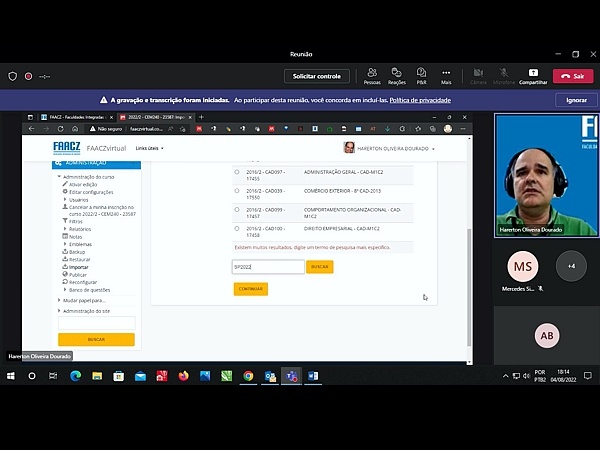Click the sidebar BUSCAR button
The height and width of the screenshot is (450, 600).
tap(96, 339)
